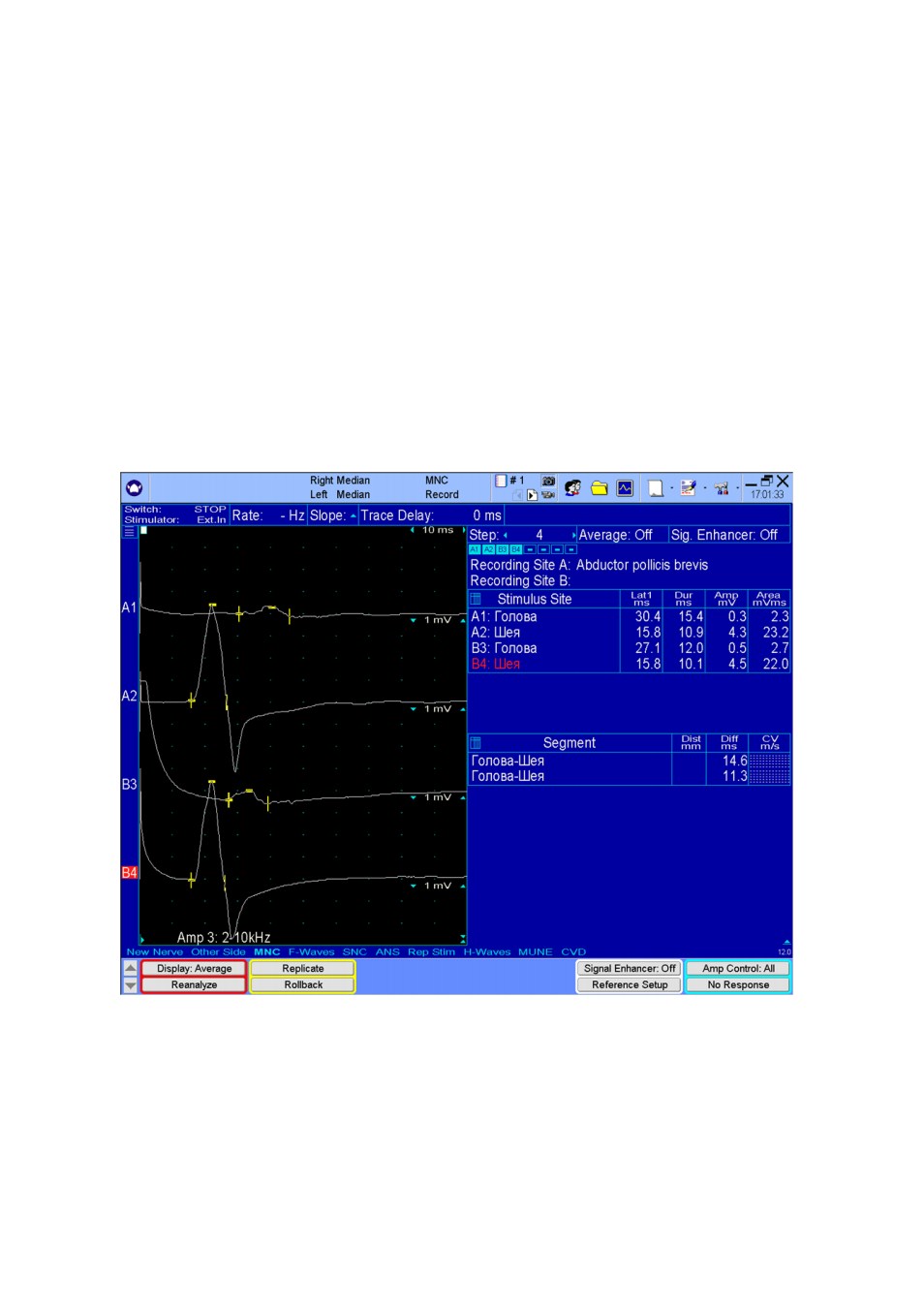Click the Trace Delay 0 ms field
The width and height of the screenshot is (924, 1308).
(431, 515)
